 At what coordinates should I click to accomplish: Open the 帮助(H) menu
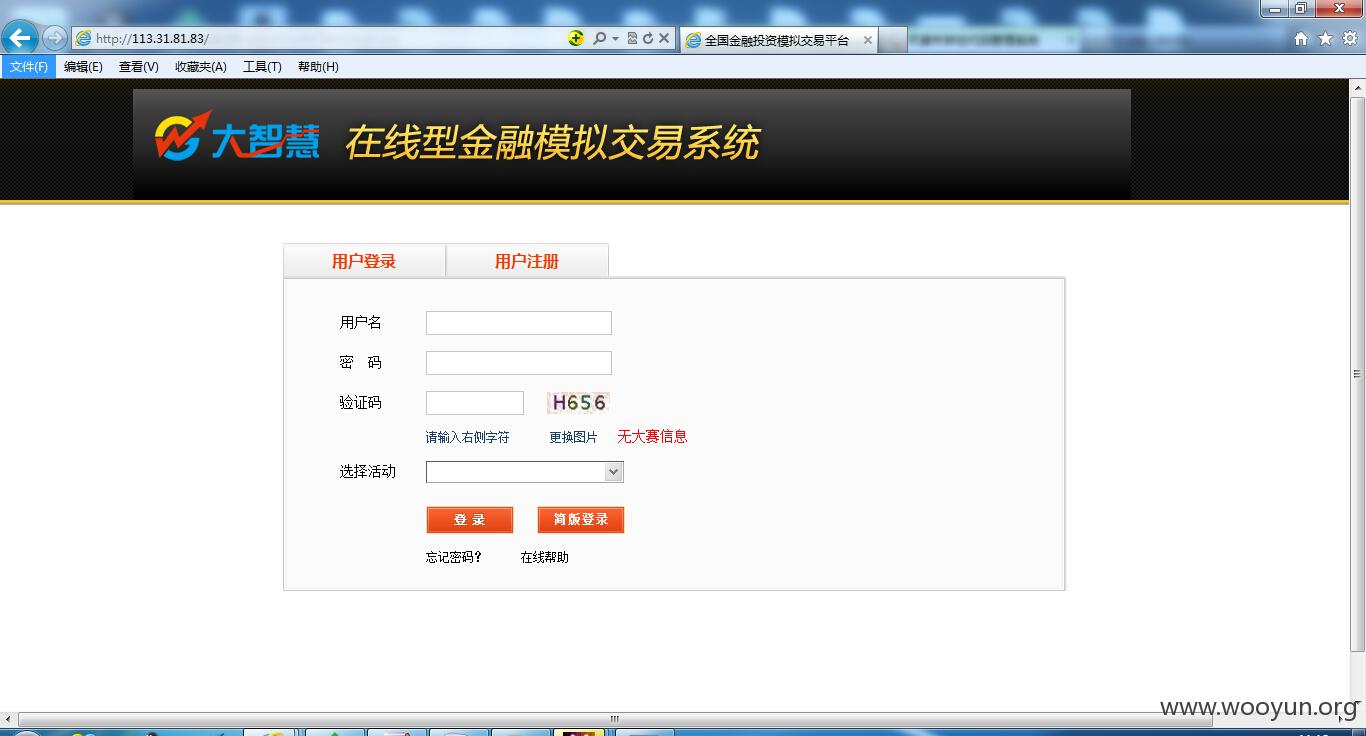tap(318, 67)
